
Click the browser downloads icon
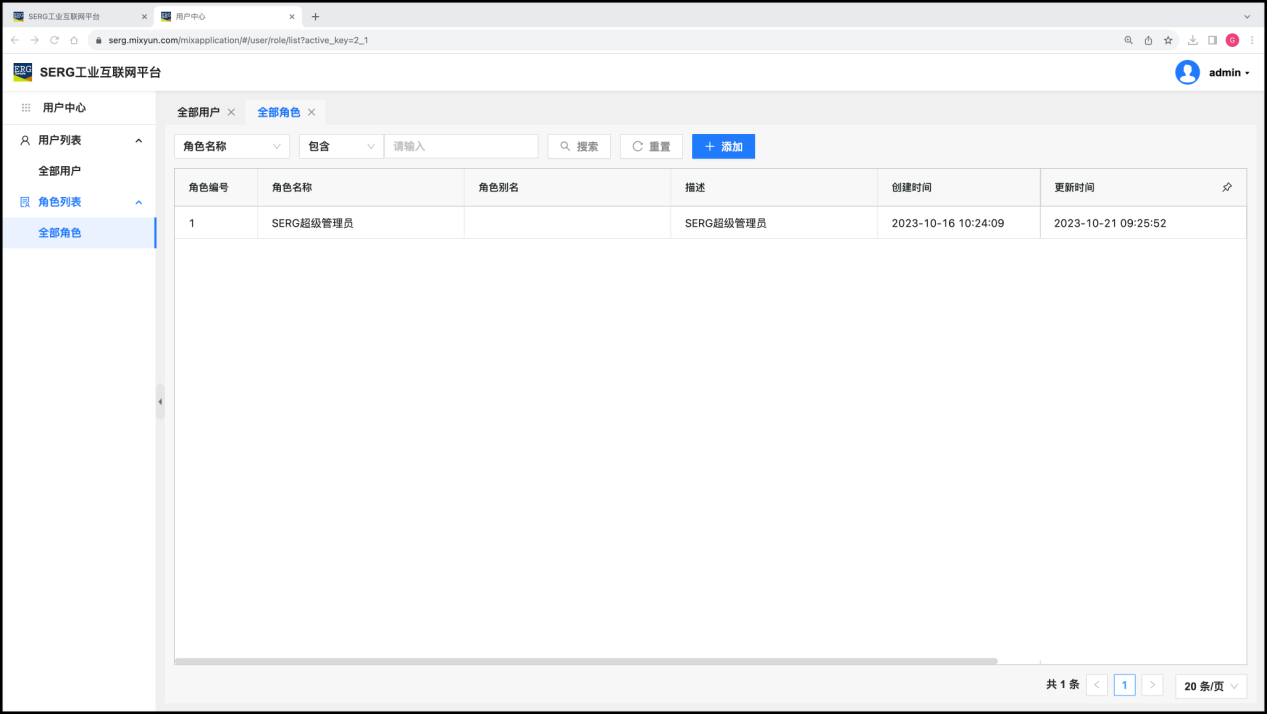[1192, 40]
